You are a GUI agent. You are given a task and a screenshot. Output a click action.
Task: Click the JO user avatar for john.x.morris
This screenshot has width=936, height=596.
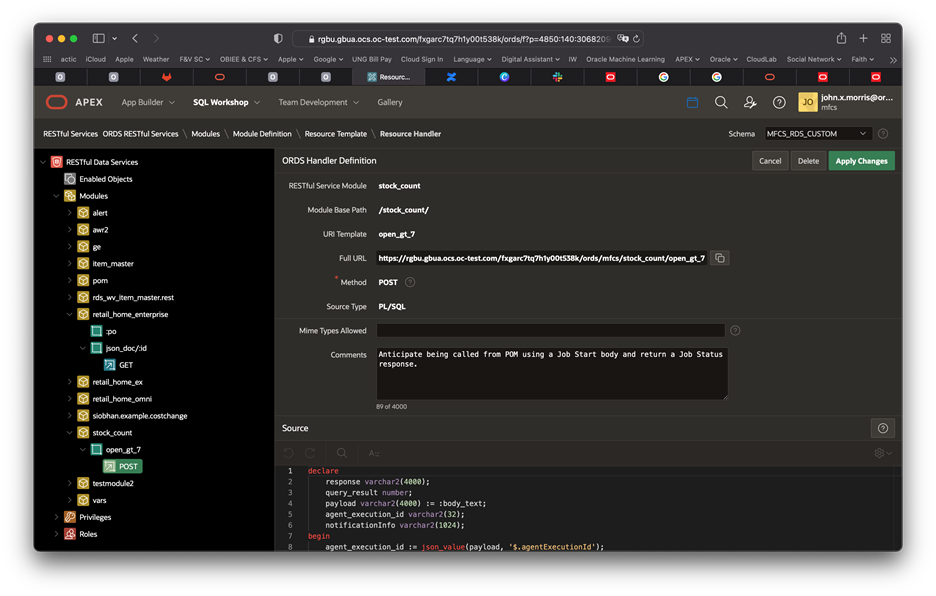[x=807, y=101]
